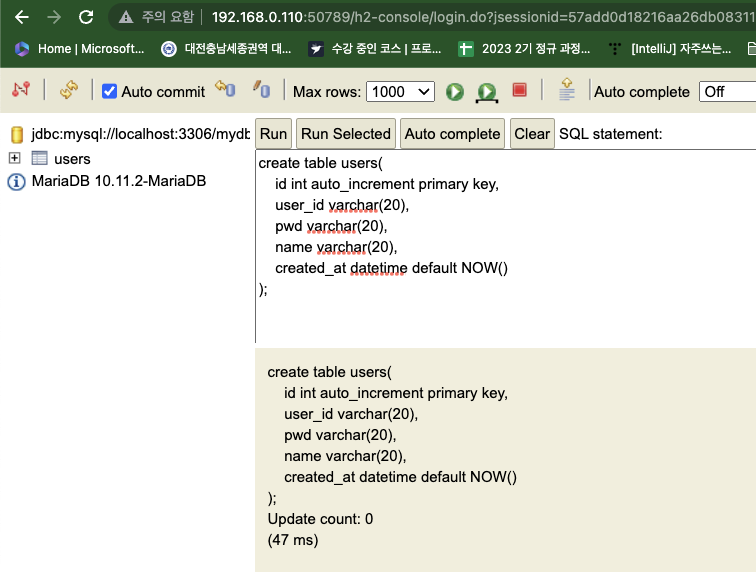The height and width of the screenshot is (572, 756).
Task: Open Home | Microsoft bookmark
Action: click(80, 49)
